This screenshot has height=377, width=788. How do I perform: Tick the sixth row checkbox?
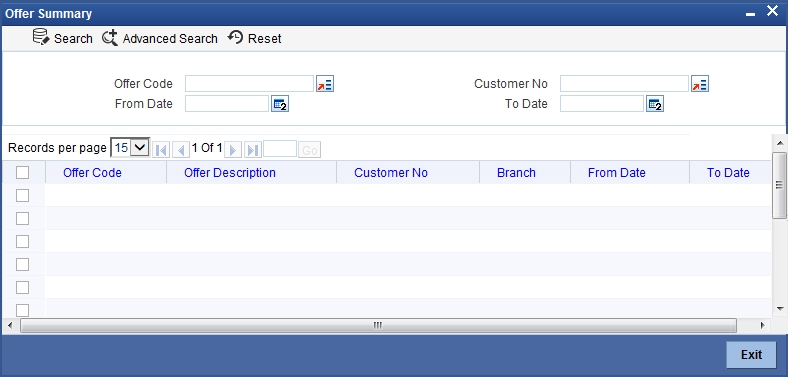pyautogui.click(x=23, y=310)
